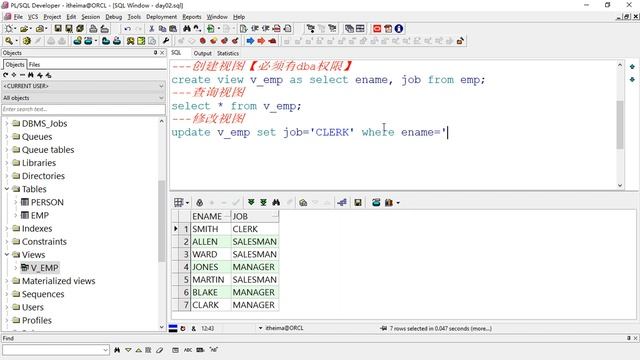
Task: Open the Debug menu
Action: (x=113, y=17)
